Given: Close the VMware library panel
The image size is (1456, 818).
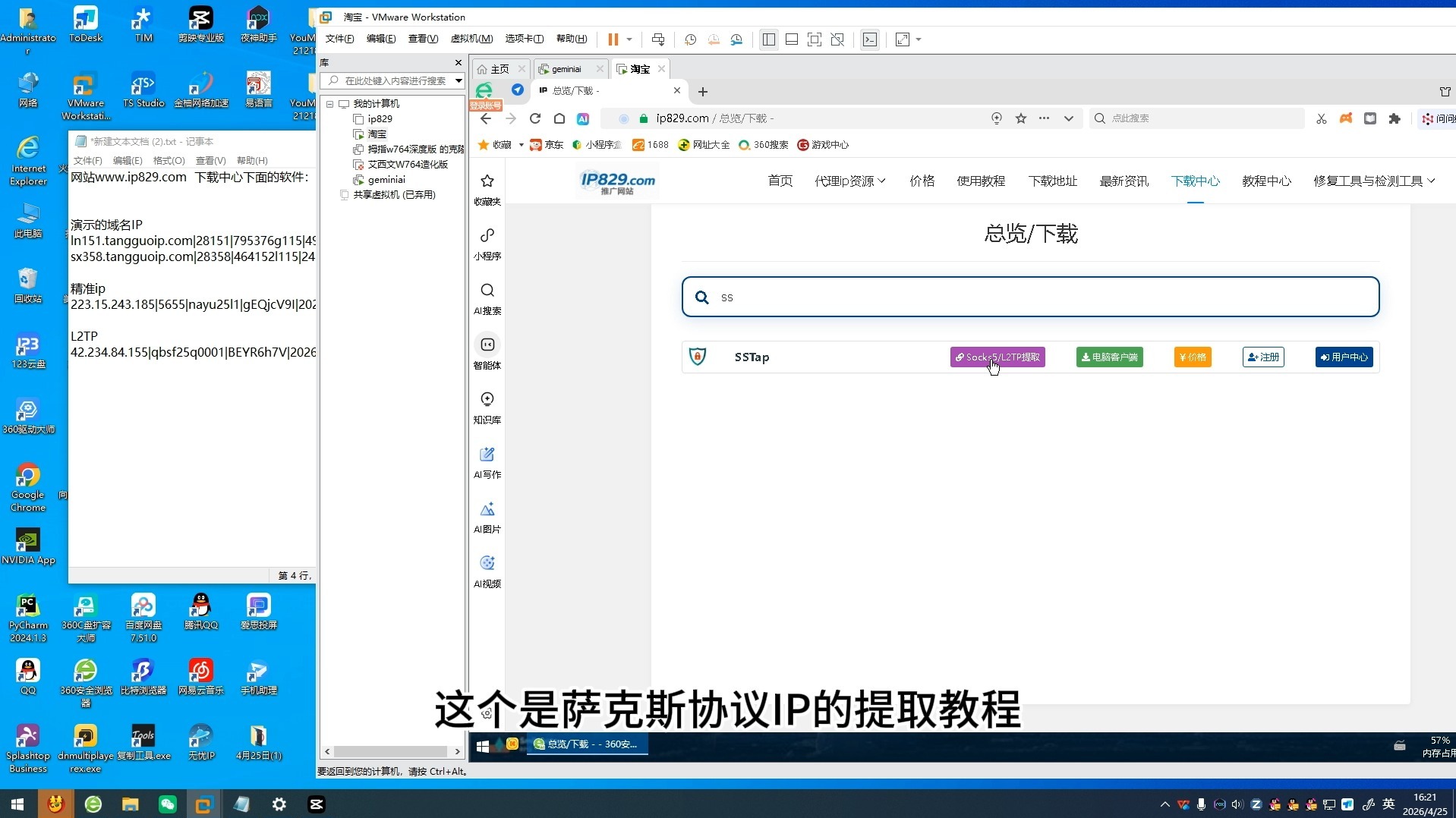Looking at the screenshot, I should click(x=458, y=62).
